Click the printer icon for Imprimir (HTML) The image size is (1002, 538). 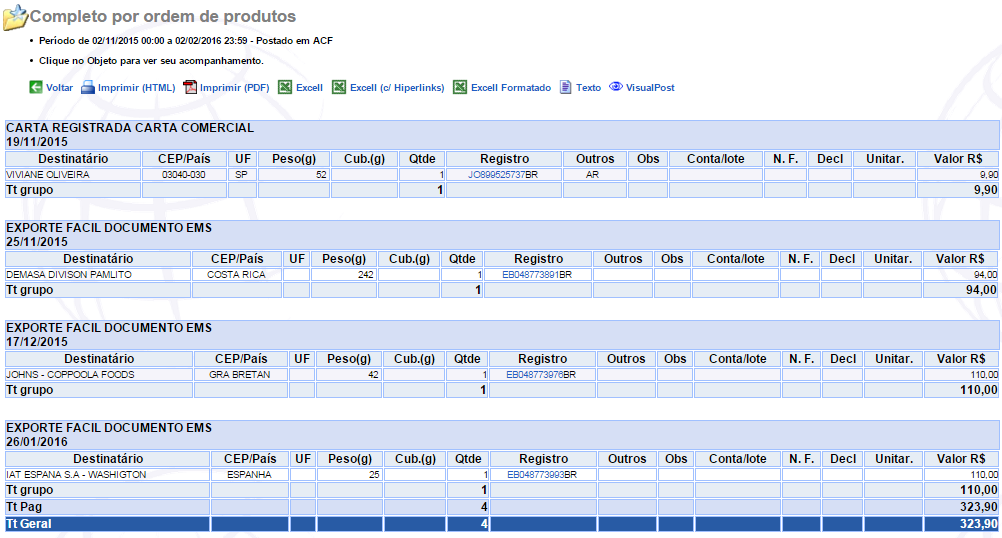[x=88, y=88]
